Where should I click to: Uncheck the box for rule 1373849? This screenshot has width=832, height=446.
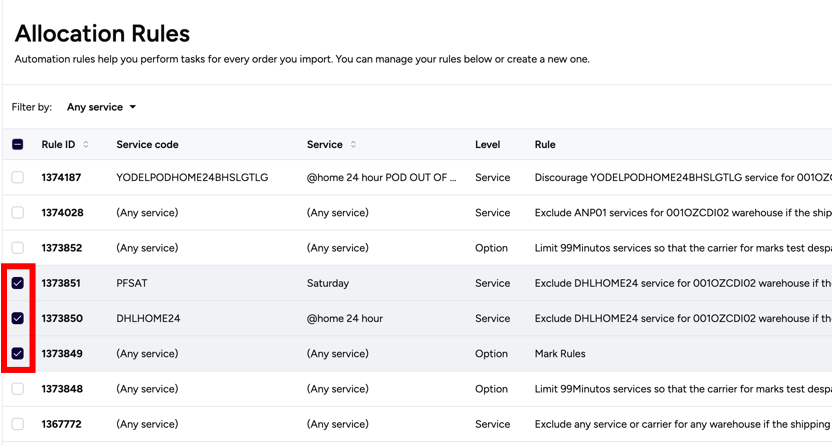pos(18,354)
